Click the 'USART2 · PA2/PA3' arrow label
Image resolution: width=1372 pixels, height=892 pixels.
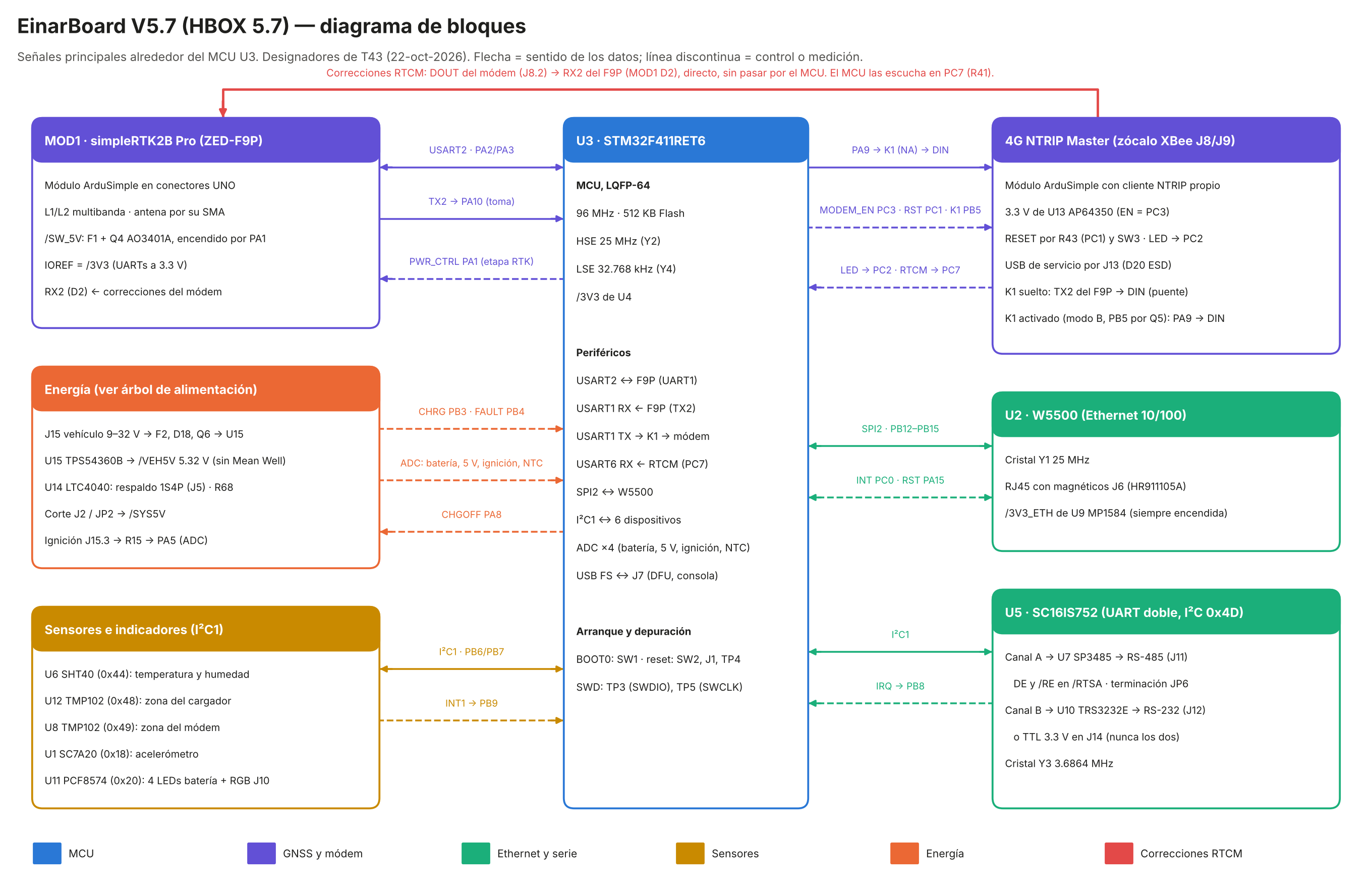coord(472,150)
